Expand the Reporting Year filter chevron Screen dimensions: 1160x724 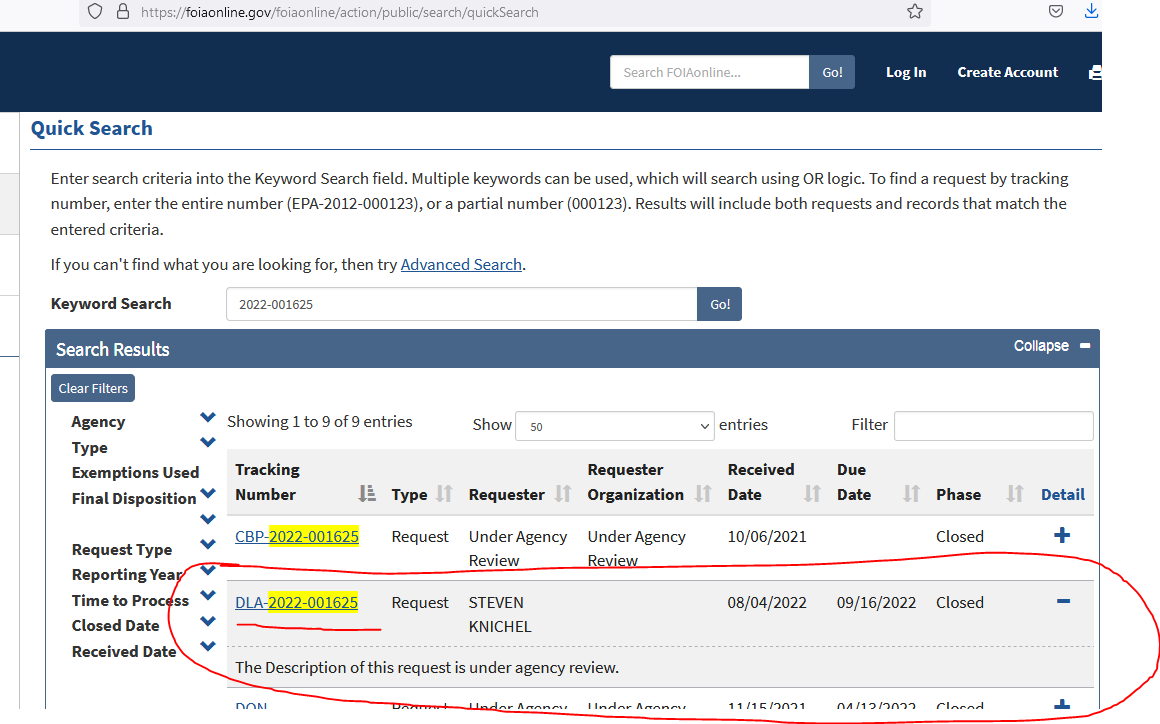coord(208,570)
